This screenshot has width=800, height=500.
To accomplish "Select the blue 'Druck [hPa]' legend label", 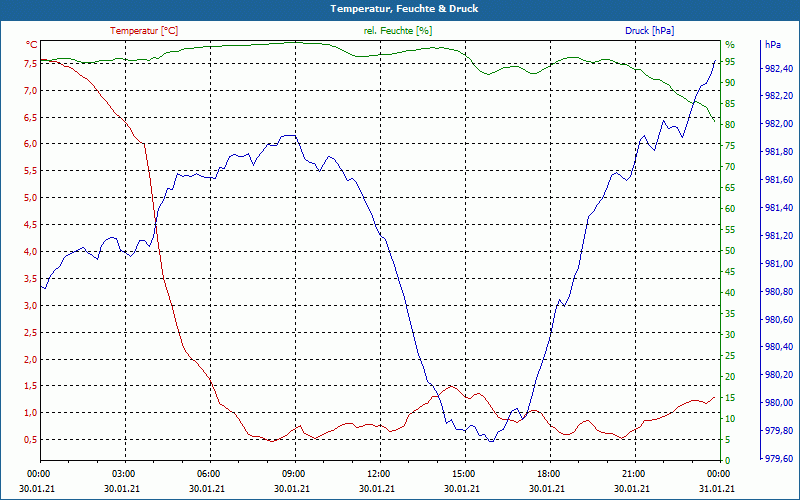I will 649,31.
